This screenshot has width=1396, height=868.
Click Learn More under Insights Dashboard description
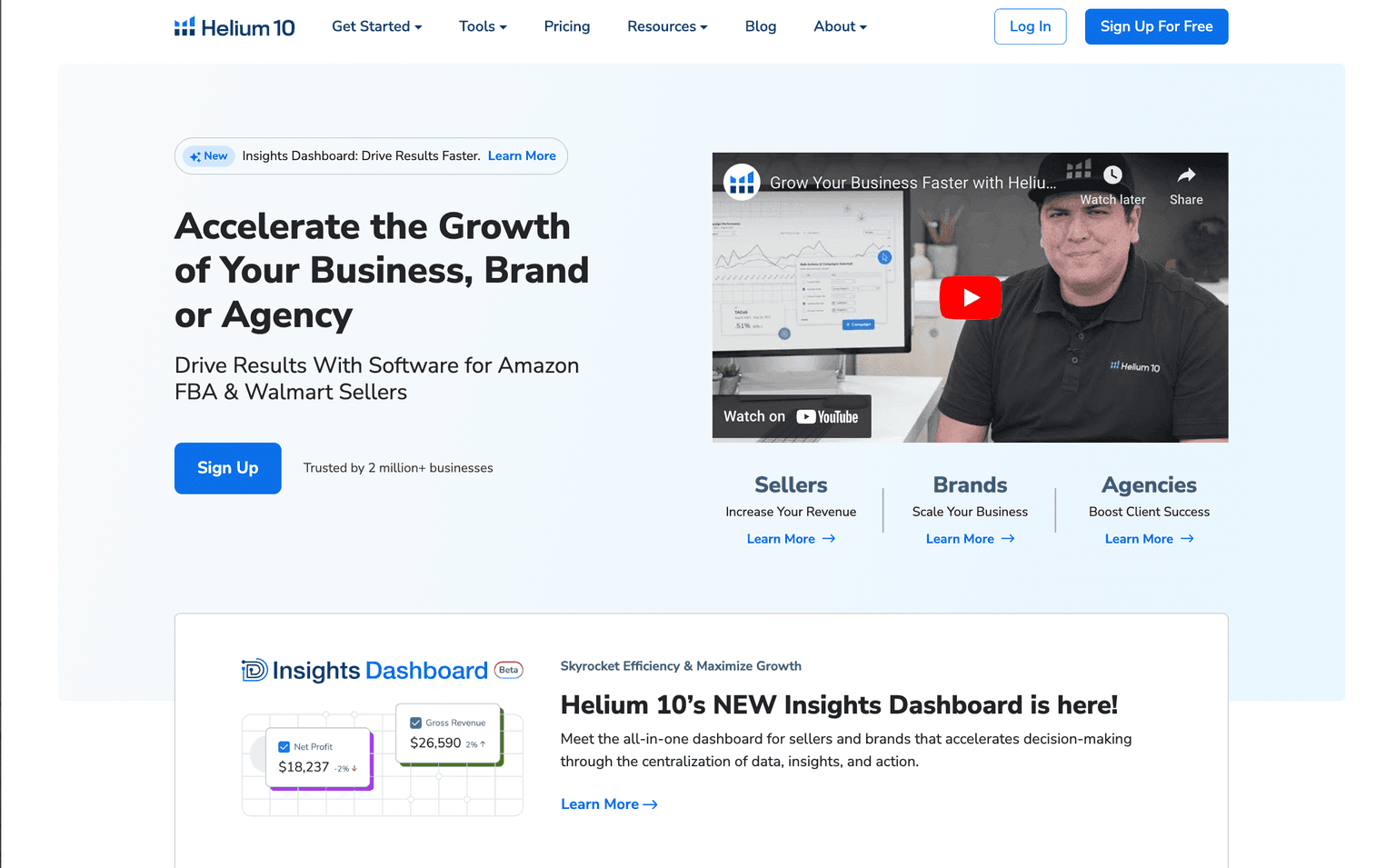(x=609, y=804)
